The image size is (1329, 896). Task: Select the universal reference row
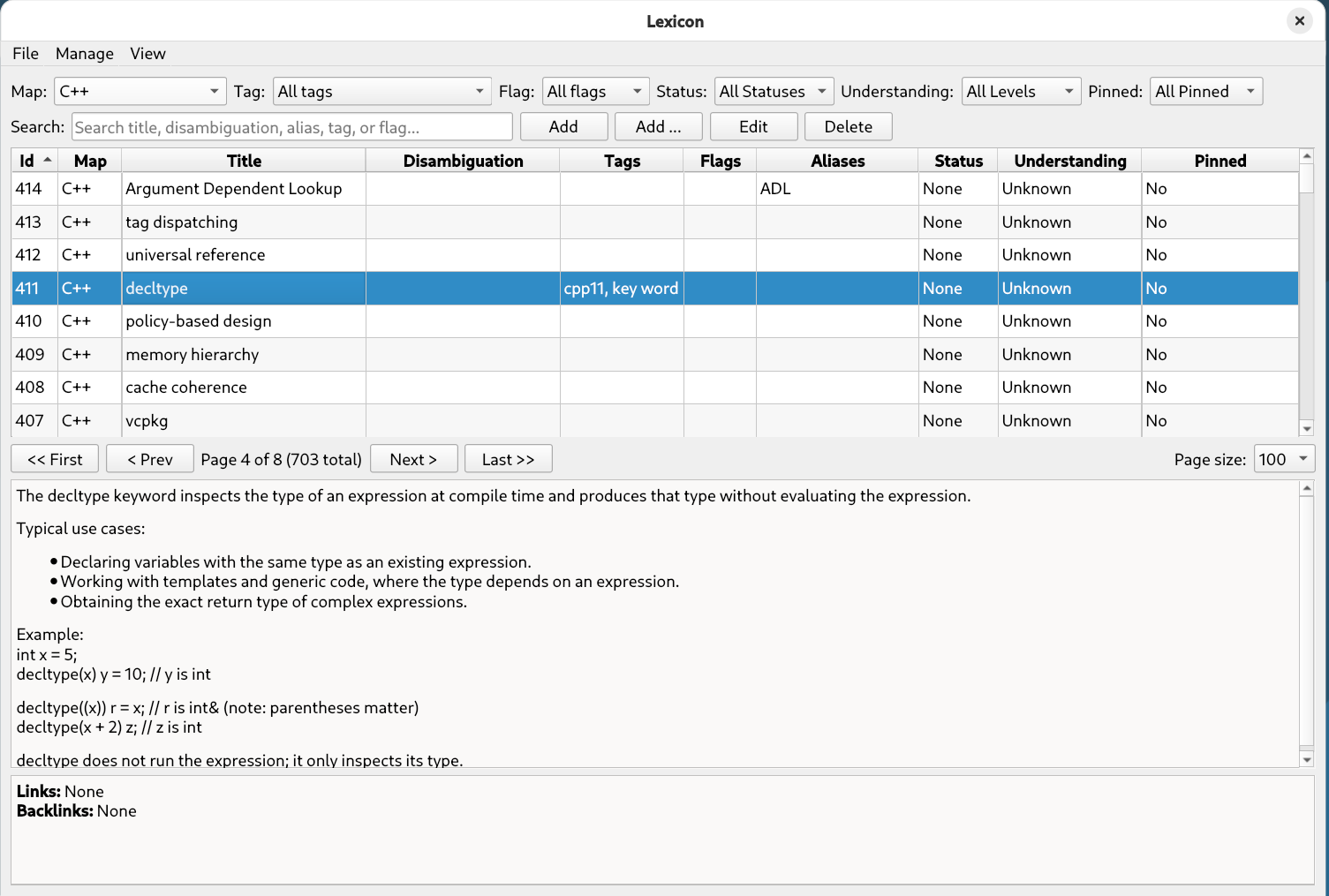(654, 255)
